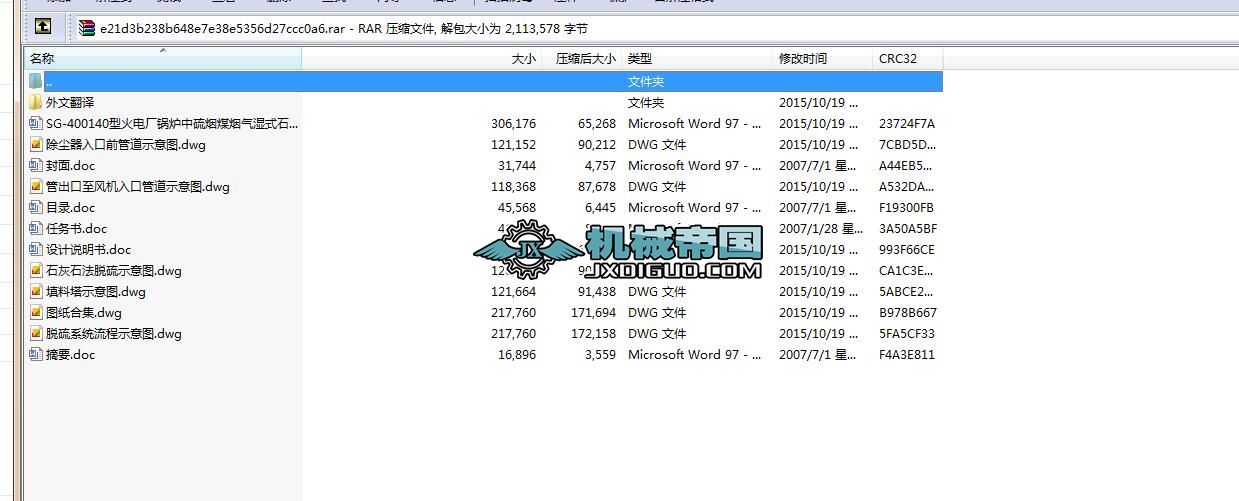Sort by 修改时间 column header

pos(823,59)
